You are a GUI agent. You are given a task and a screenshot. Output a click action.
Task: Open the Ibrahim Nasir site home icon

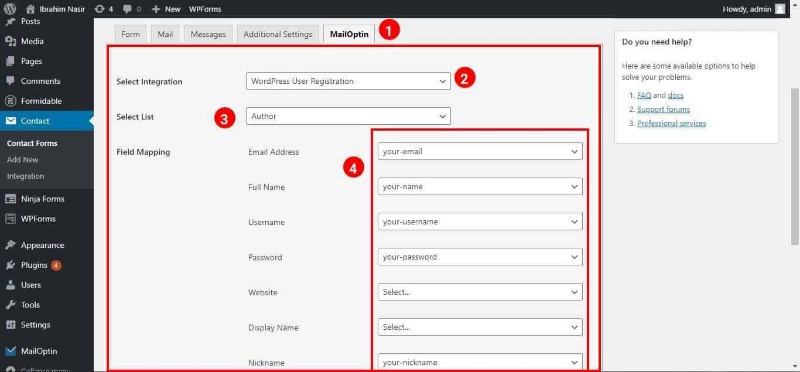(31, 9)
